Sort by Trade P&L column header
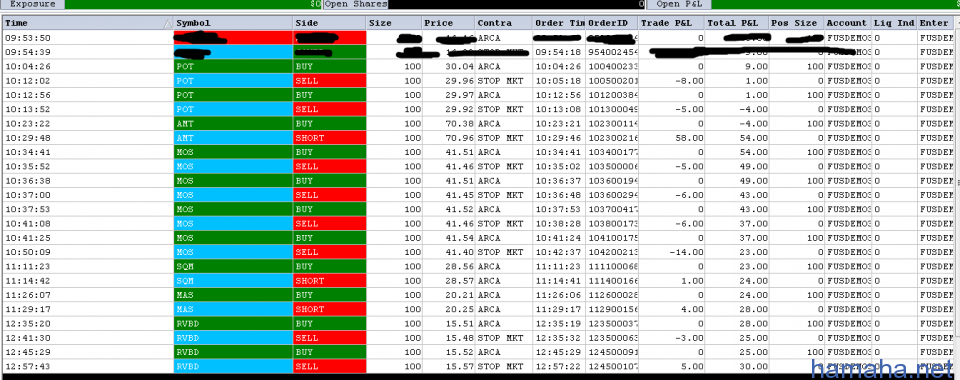This screenshot has height=380, width=960. coord(672,23)
